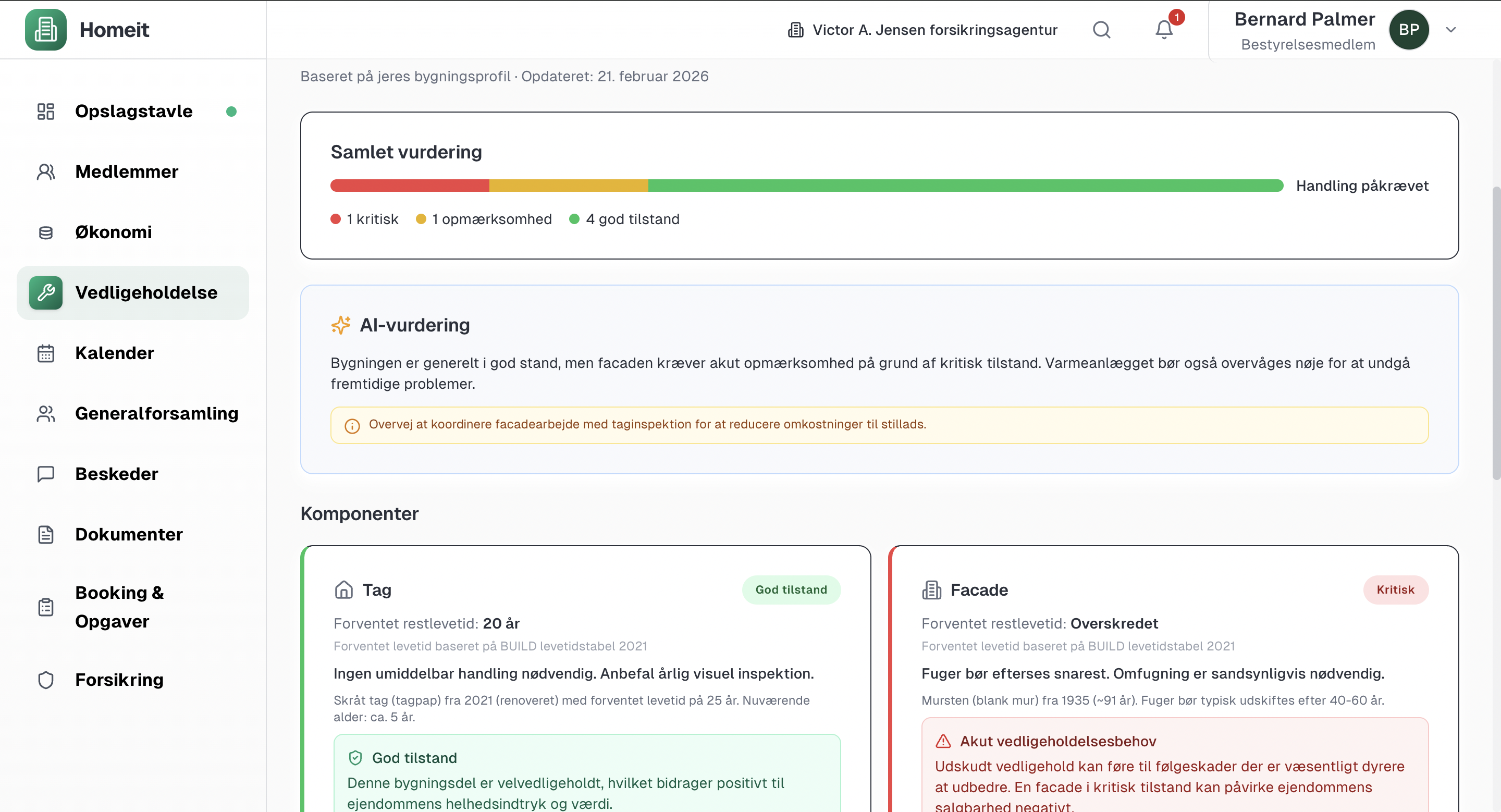Open the Økonomi coins icon
Screen dimensions: 1501x812
(x=45, y=232)
